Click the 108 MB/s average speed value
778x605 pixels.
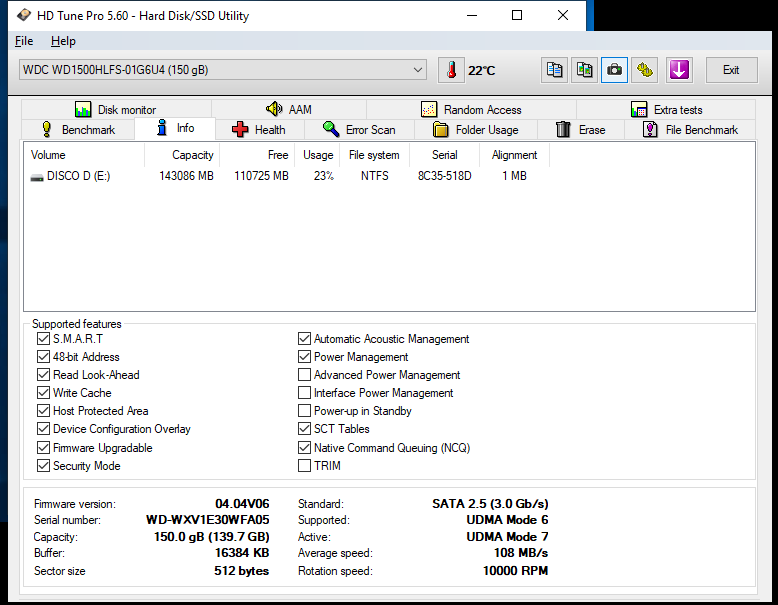tap(521, 553)
